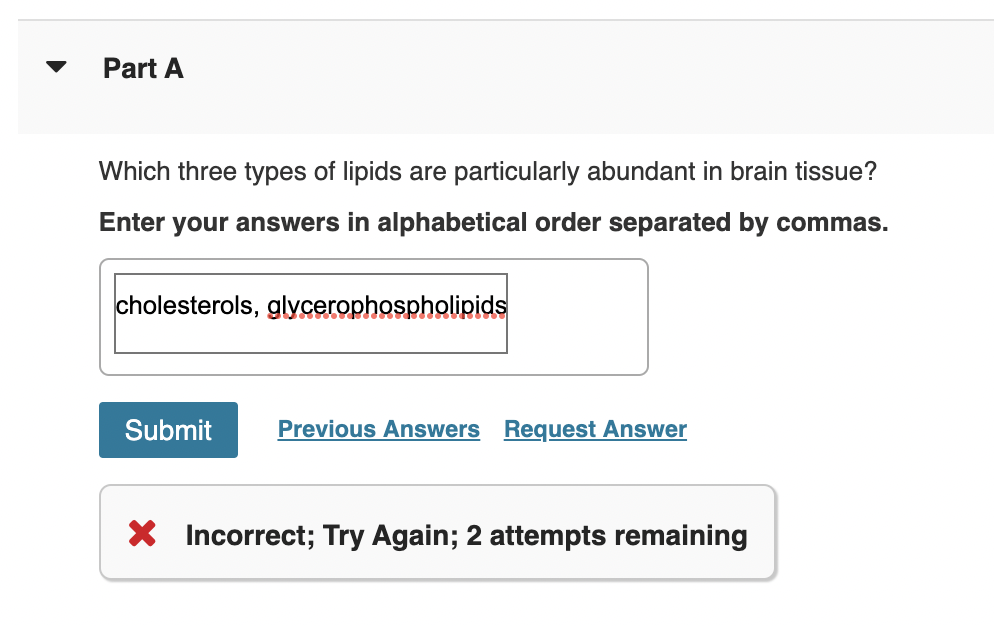The height and width of the screenshot is (626, 994).
Task: Click the question text about brain tissue lipids
Action: pyautogui.click(x=486, y=171)
